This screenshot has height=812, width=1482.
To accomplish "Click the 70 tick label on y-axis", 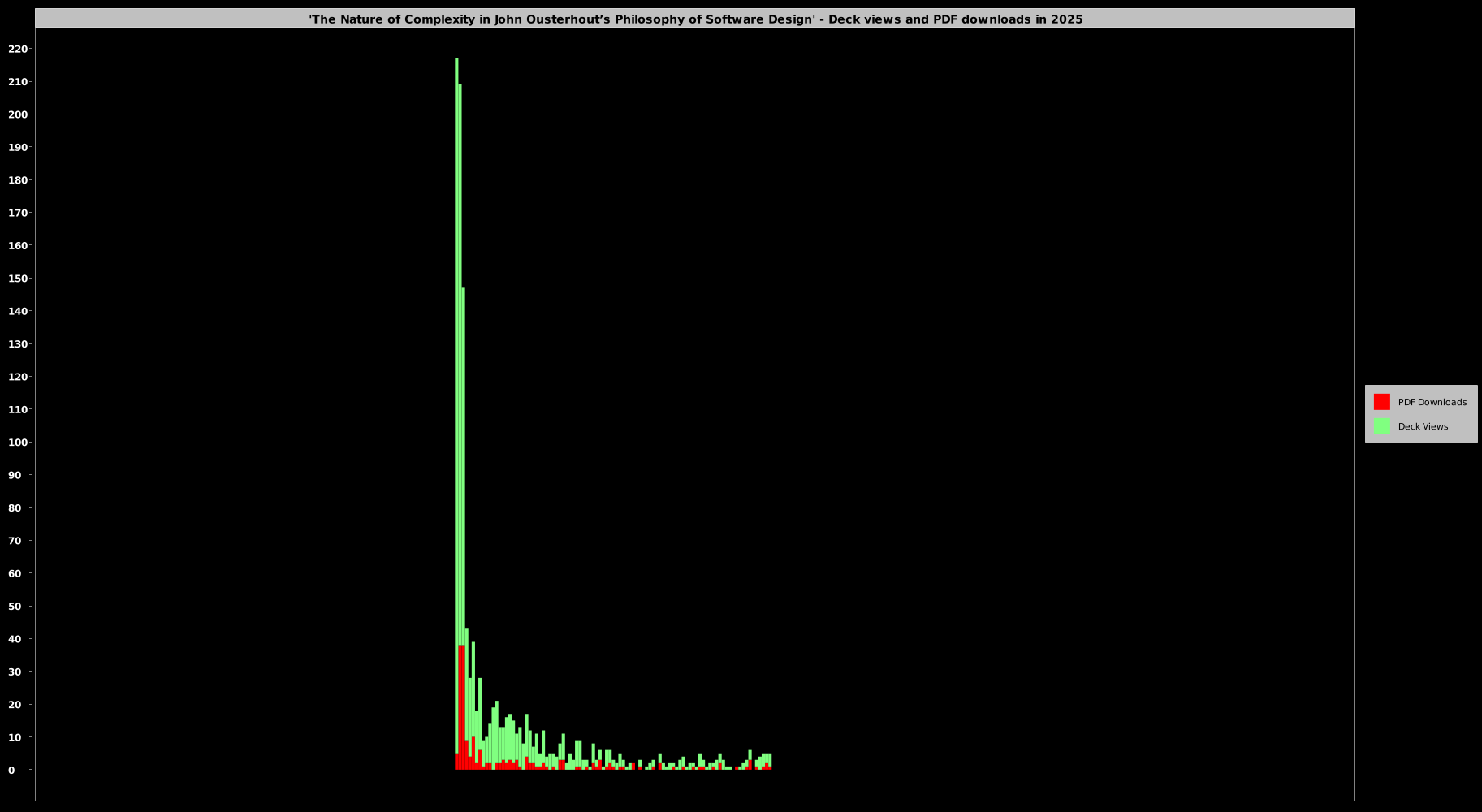I will pyautogui.click(x=15, y=541).
